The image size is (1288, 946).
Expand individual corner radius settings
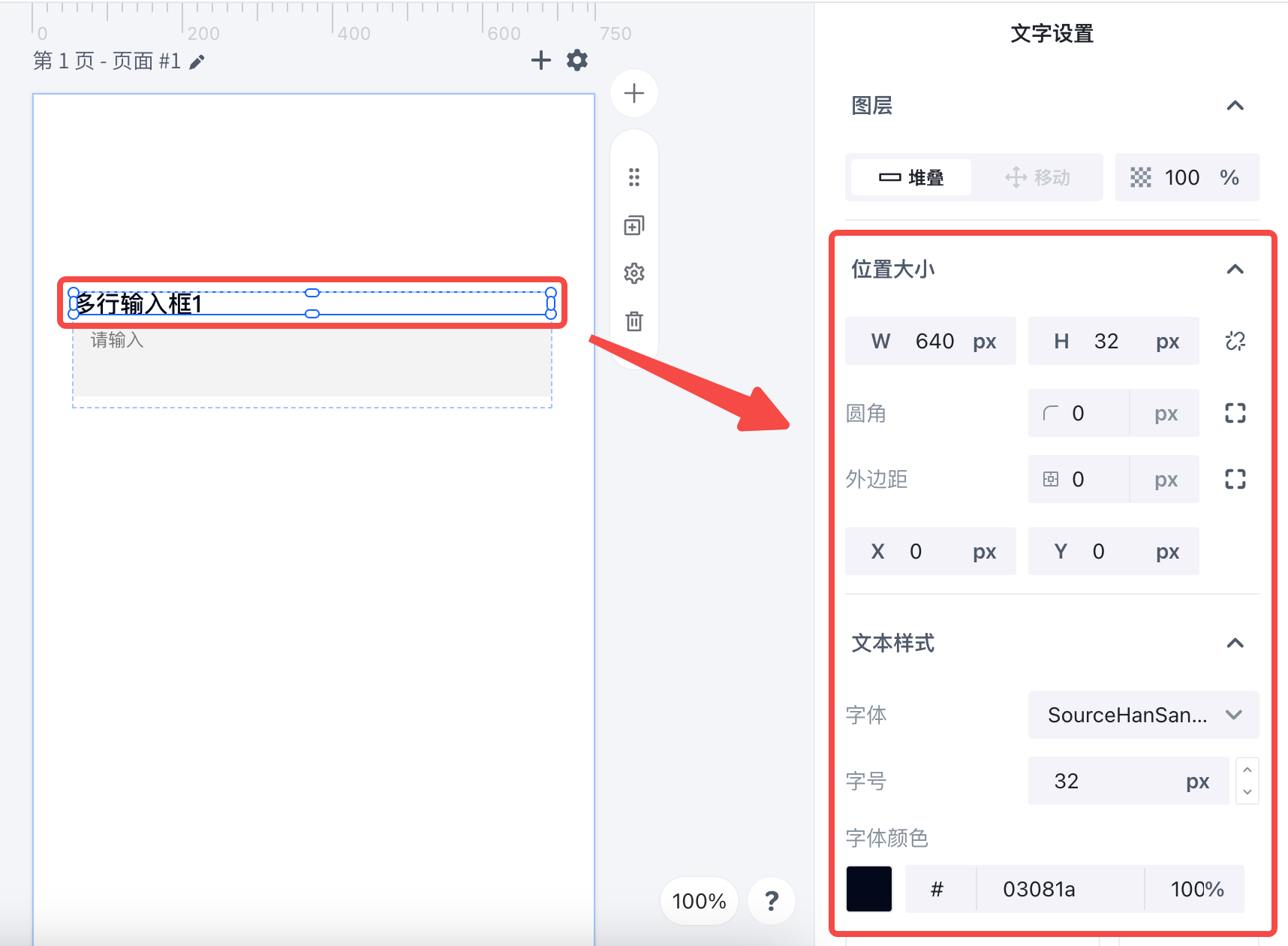pyautogui.click(x=1235, y=413)
